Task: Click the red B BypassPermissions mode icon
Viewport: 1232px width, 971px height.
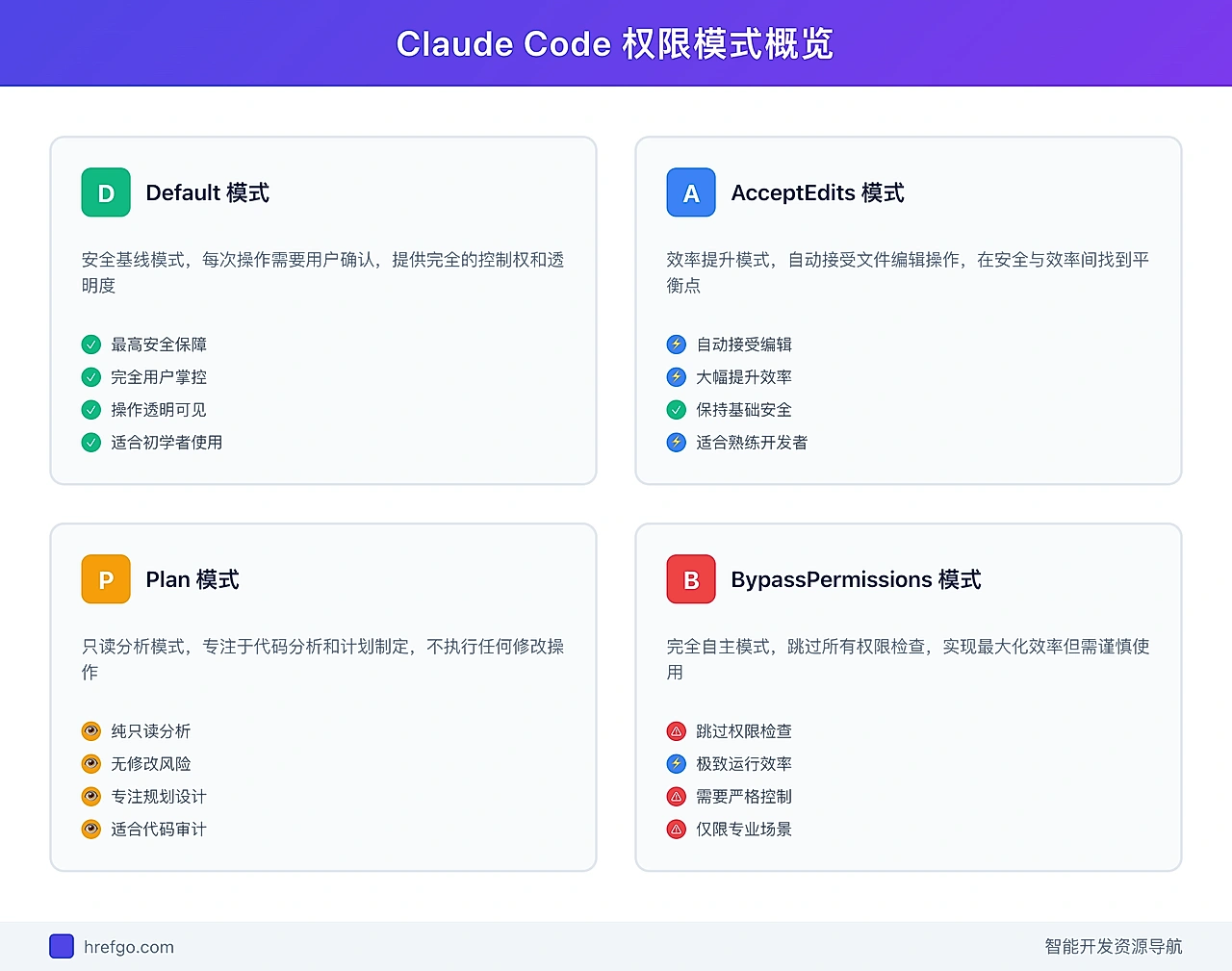Action: coord(691,579)
